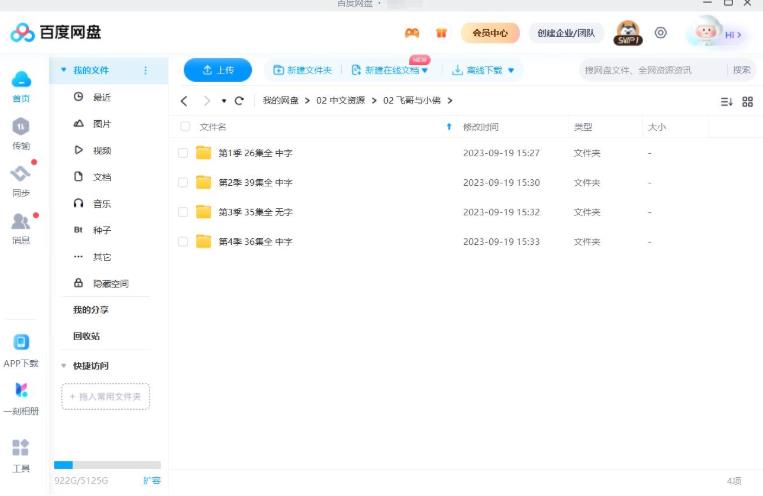
Task: Open the three-dot menu beside 我的文件
Action: coord(145,71)
